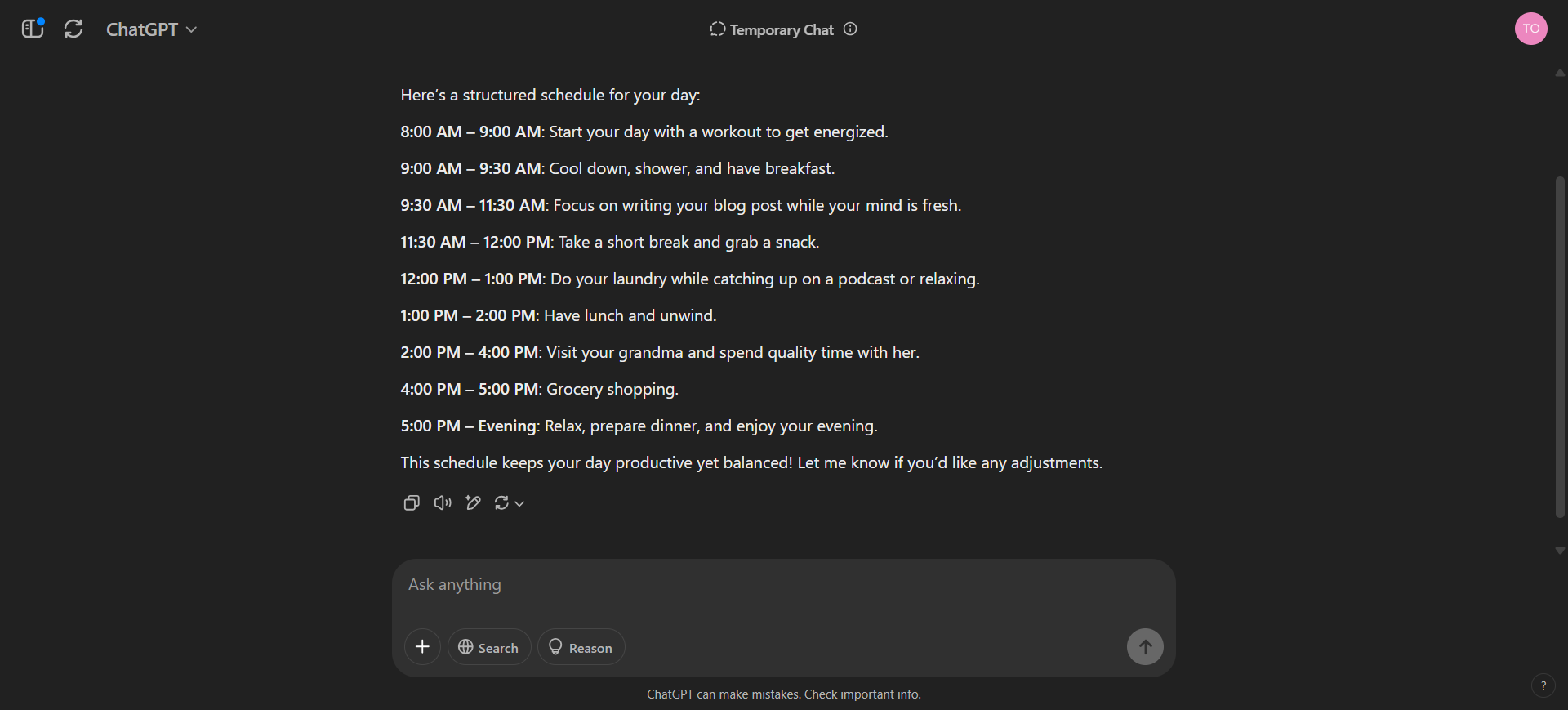Viewport: 1568px width, 710px height.
Task: Open the TO profile avatar menu
Action: (x=1530, y=29)
